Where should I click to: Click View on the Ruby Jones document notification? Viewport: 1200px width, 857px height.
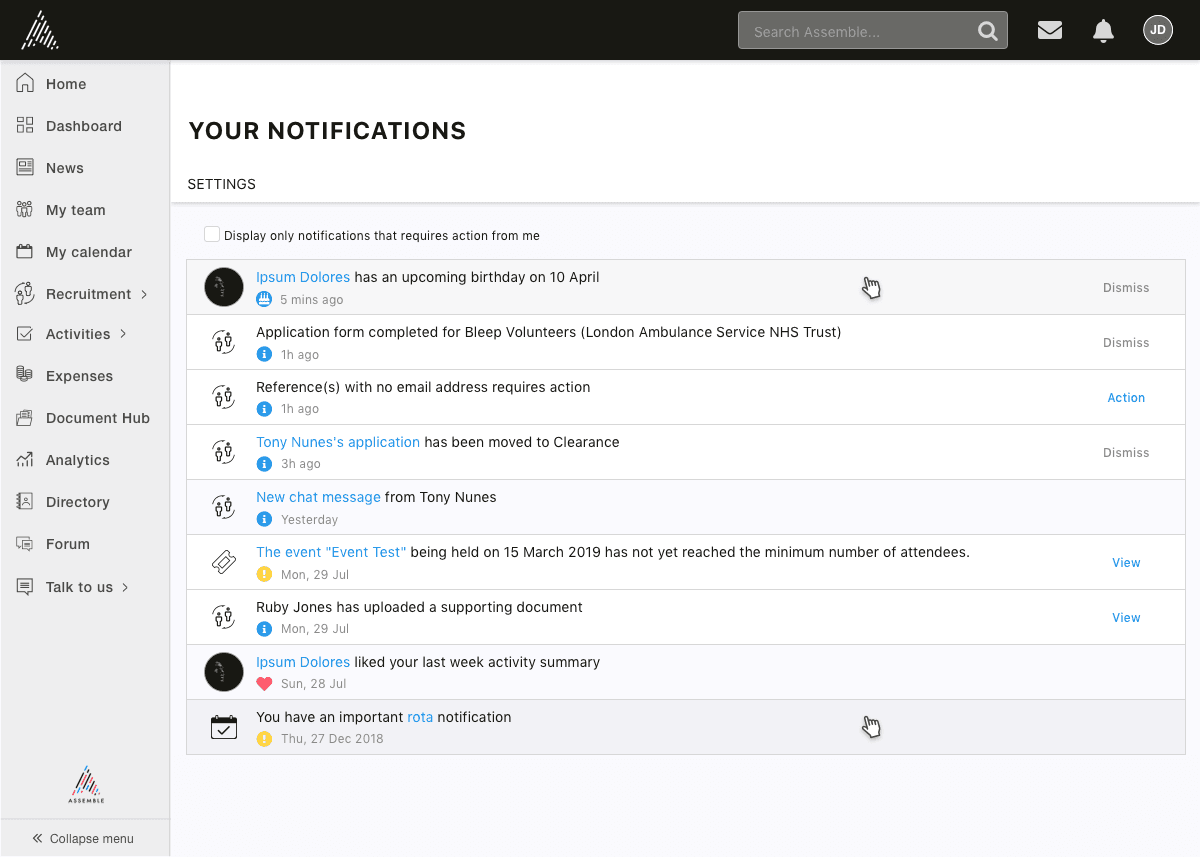1126,618
